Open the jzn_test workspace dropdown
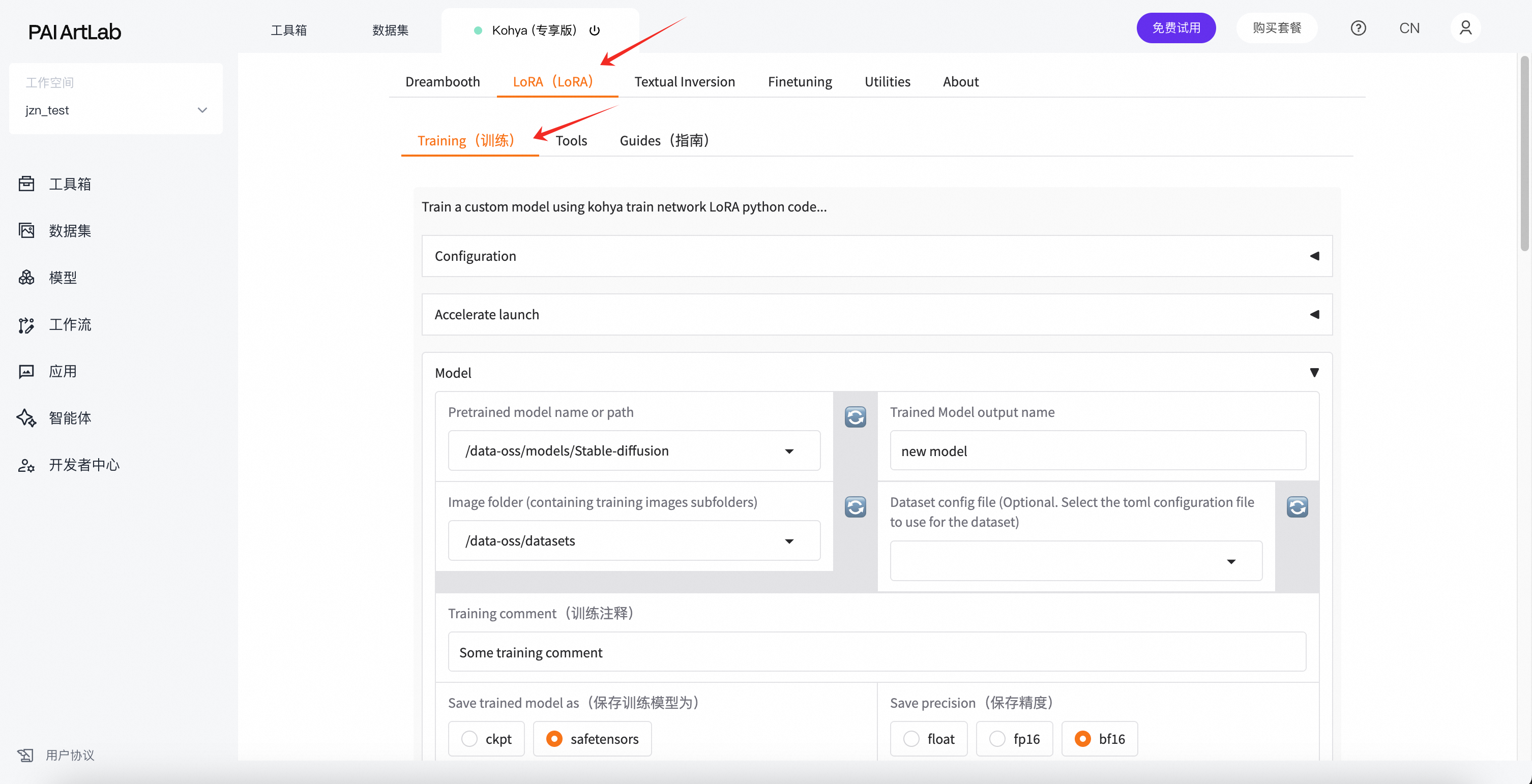 pos(116,110)
